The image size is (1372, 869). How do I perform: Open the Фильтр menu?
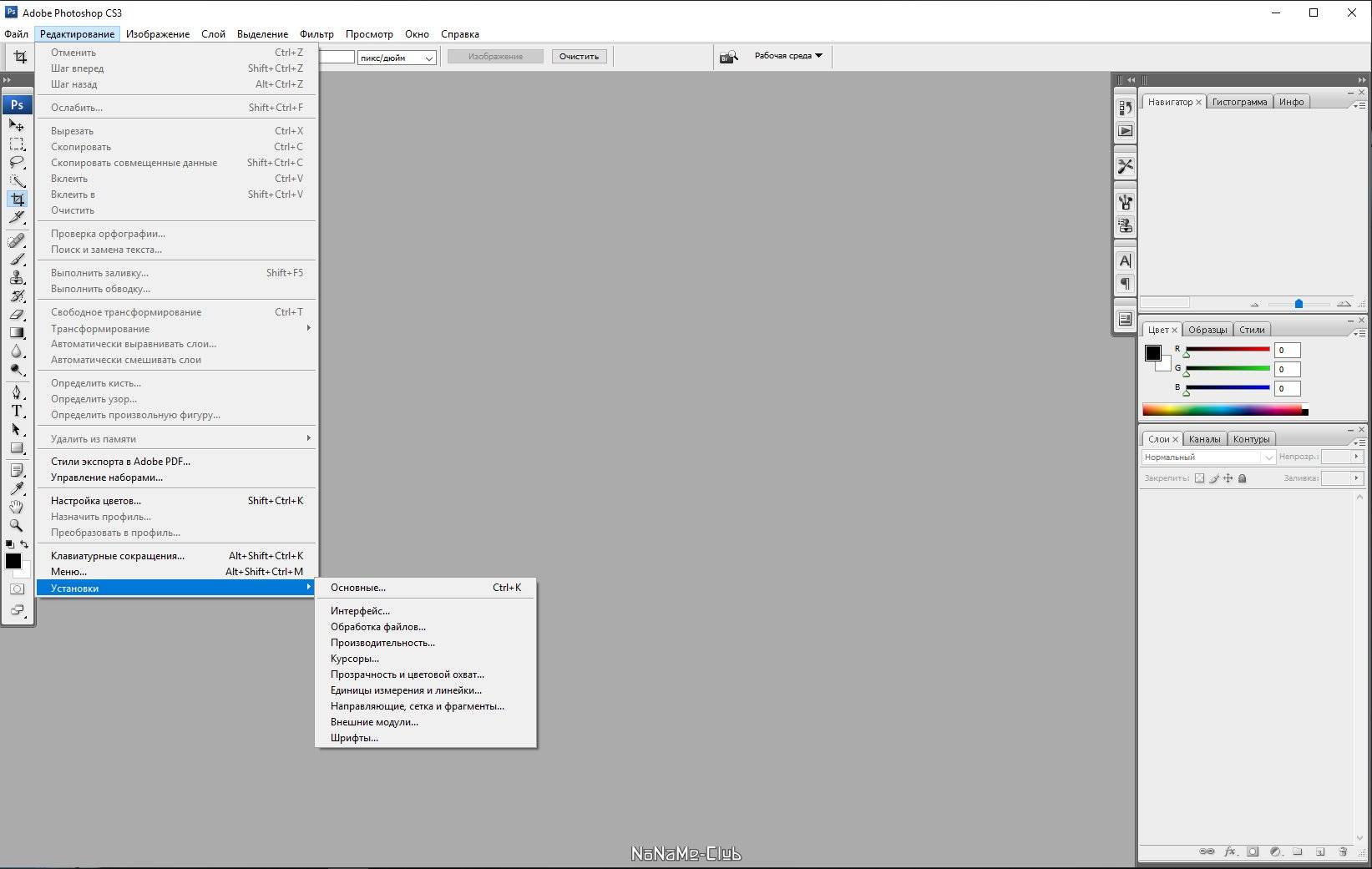[316, 34]
